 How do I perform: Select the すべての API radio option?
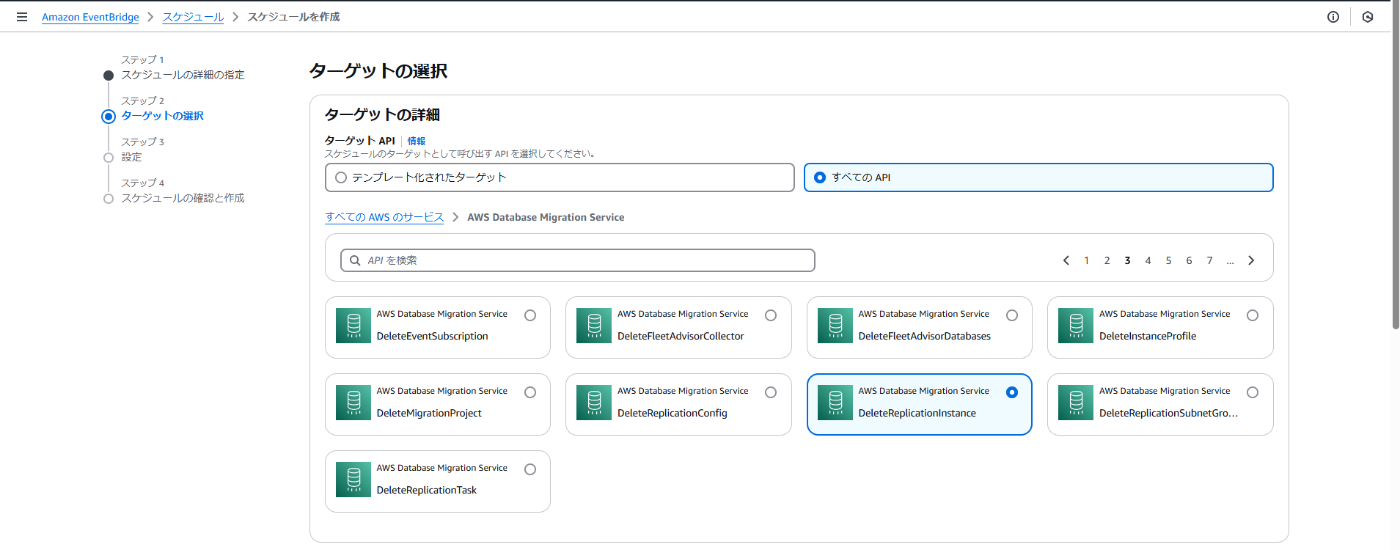820,177
